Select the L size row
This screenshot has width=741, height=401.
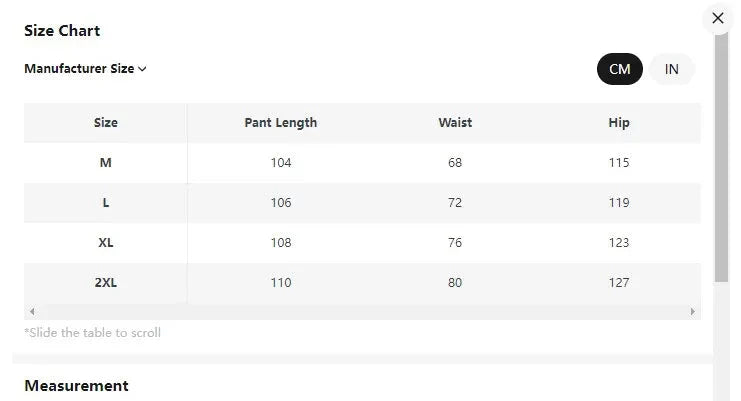pyautogui.click(x=105, y=203)
